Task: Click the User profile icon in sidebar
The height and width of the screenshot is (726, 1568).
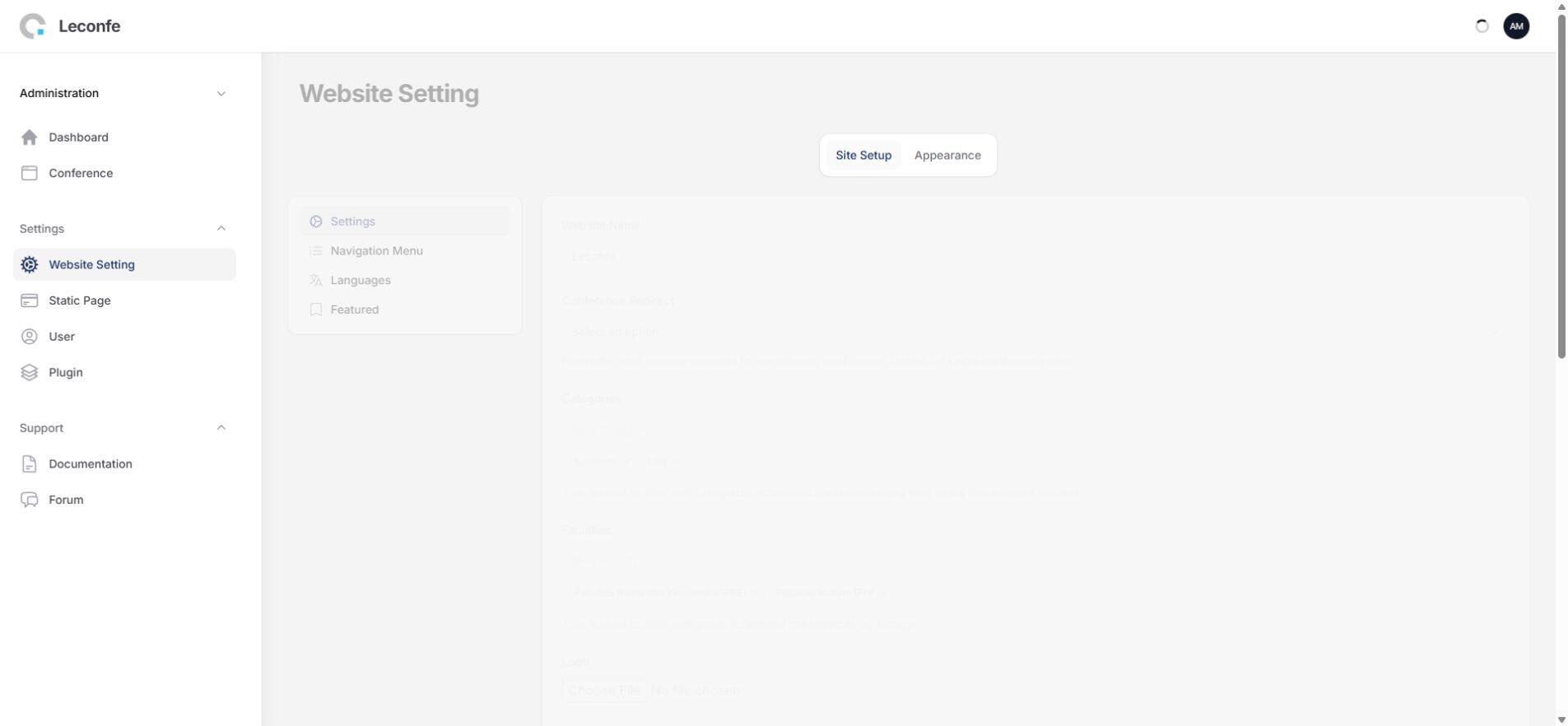Action: click(x=30, y=337)
